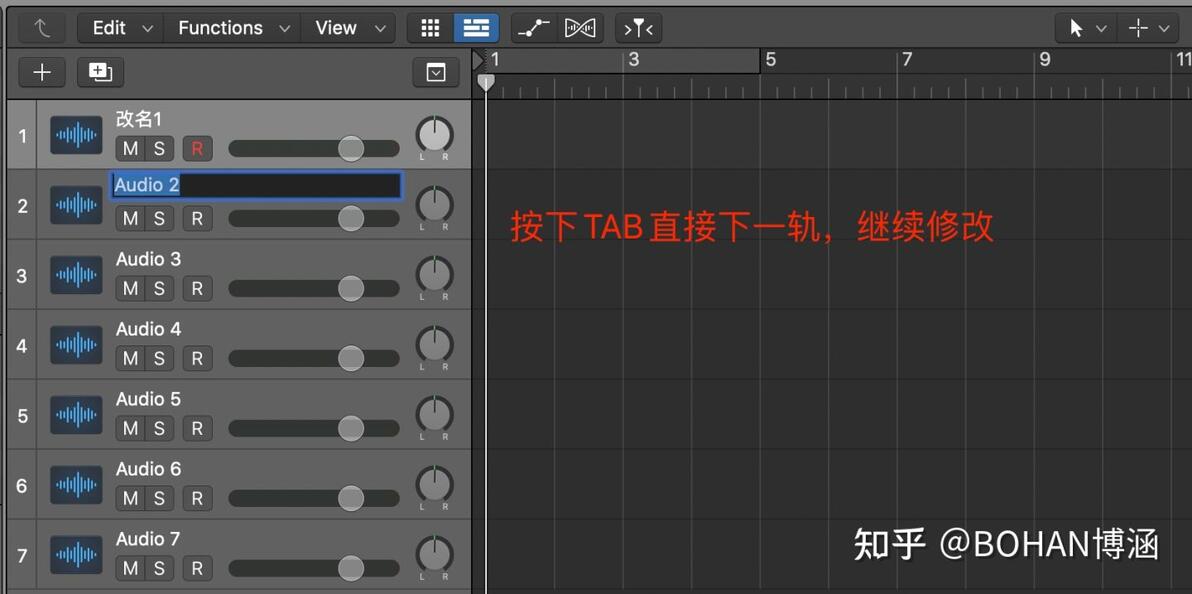This screenshot has height=594, width=1192.
Task: Record-enable the Audio 5 track
Action: tap(198, 428)
